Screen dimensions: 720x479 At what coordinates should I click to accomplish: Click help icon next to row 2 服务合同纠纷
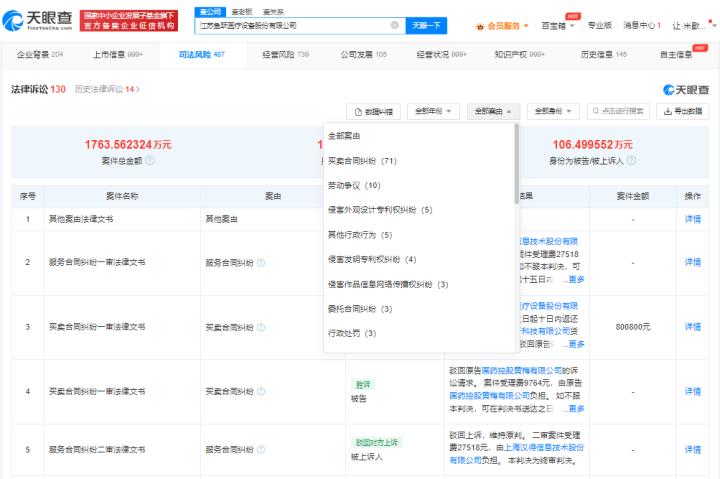(261, 263)
